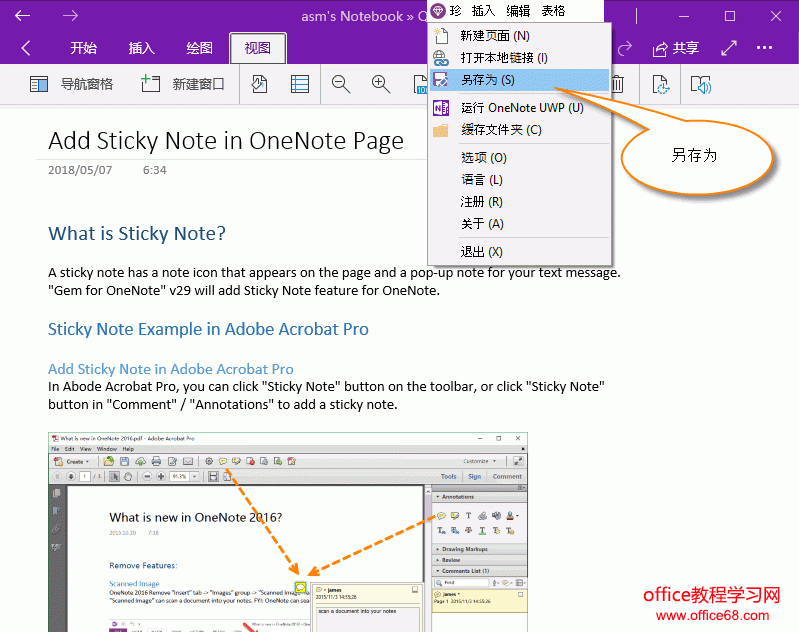Click the page time 6:34
Screen dimensions: 799x632
pos(154,170)
